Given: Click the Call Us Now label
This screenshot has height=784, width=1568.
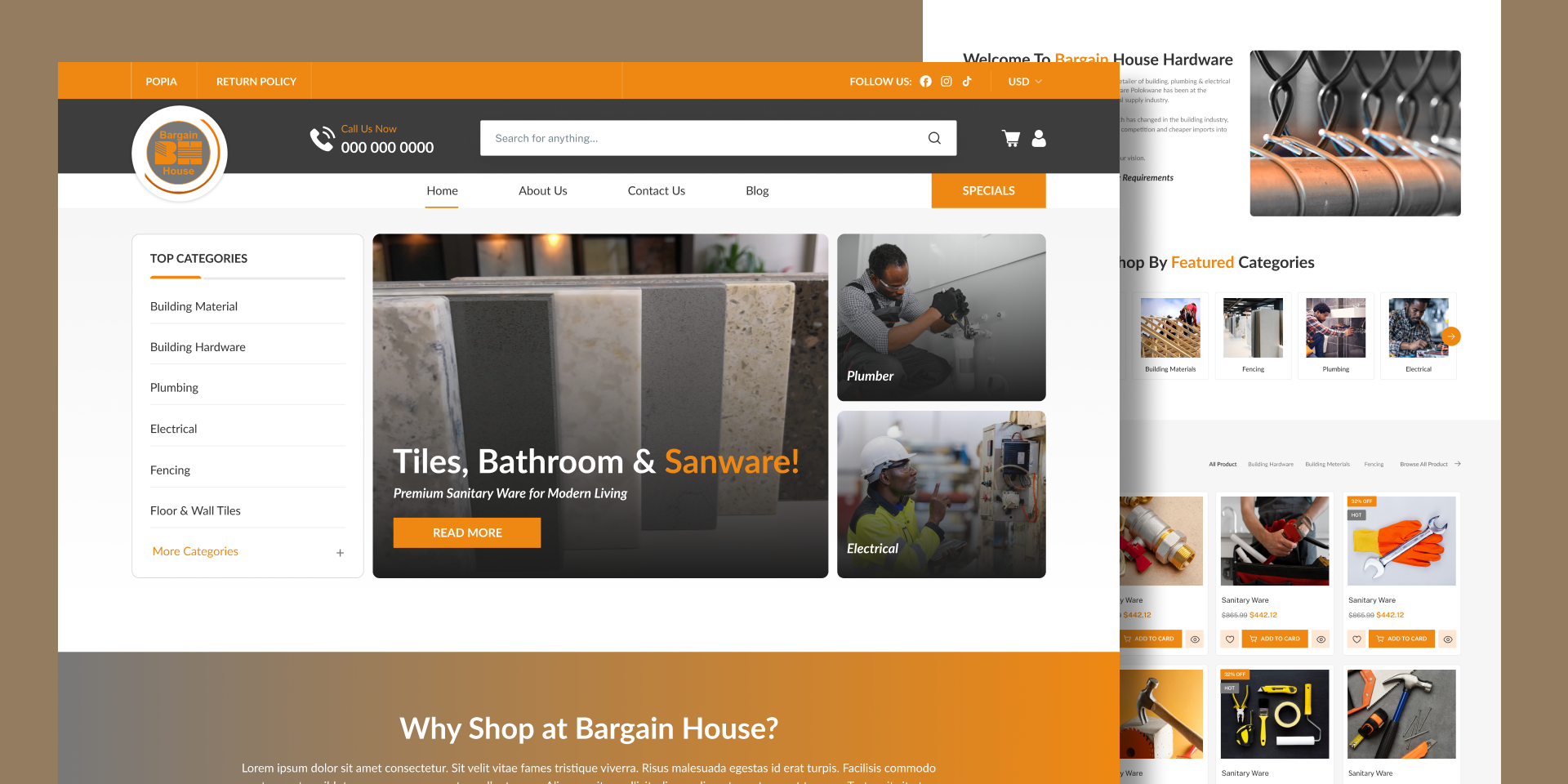Looking at the screenshot, I should 368,129.
